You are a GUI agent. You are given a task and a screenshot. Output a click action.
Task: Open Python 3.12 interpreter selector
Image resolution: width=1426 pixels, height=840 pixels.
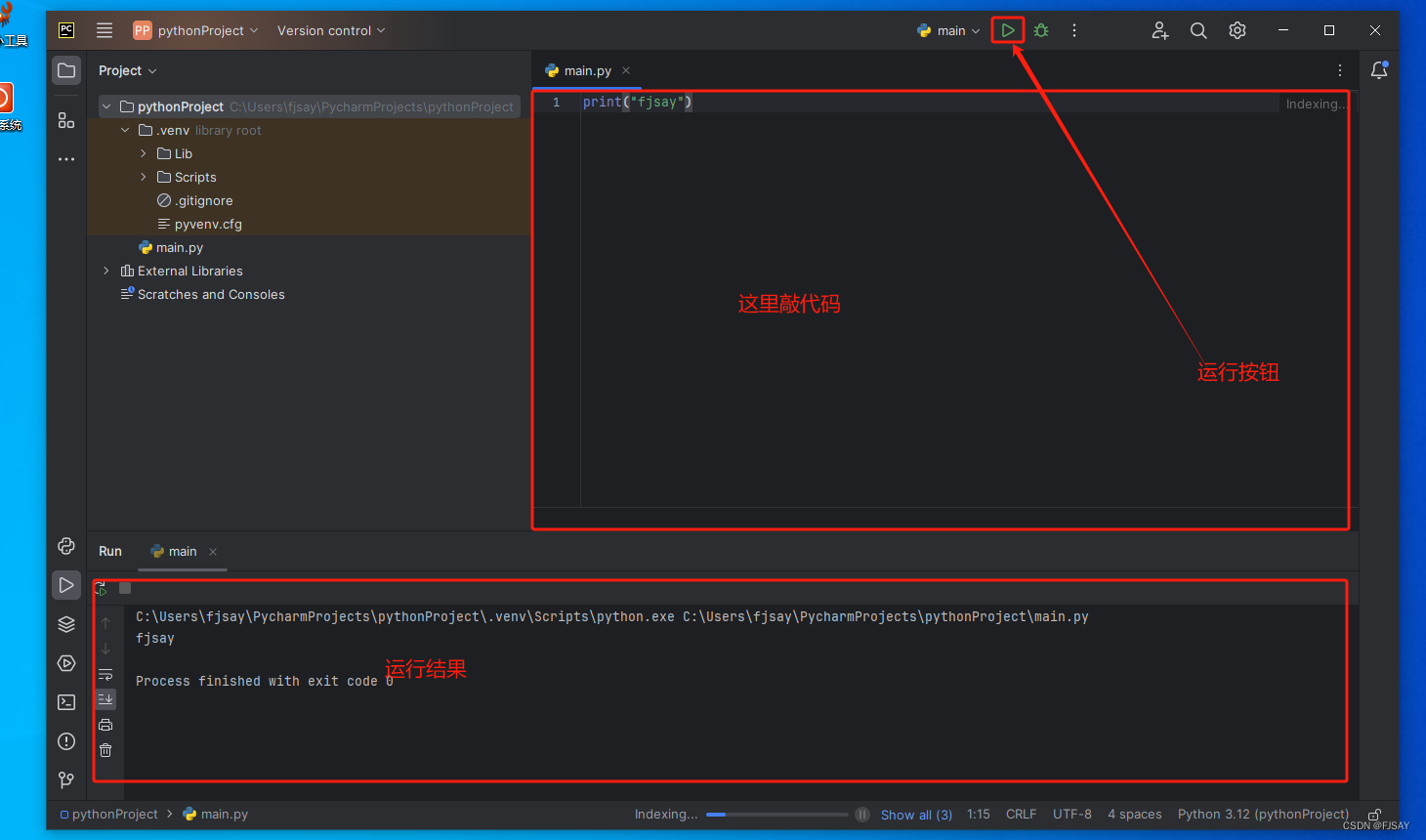coord(1263,815)
